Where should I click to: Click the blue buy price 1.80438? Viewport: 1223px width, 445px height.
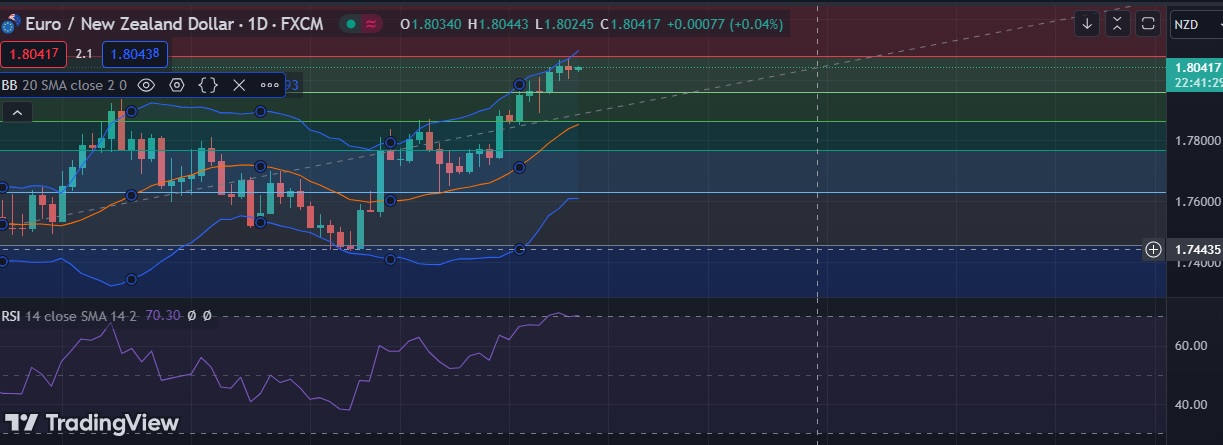134,54
